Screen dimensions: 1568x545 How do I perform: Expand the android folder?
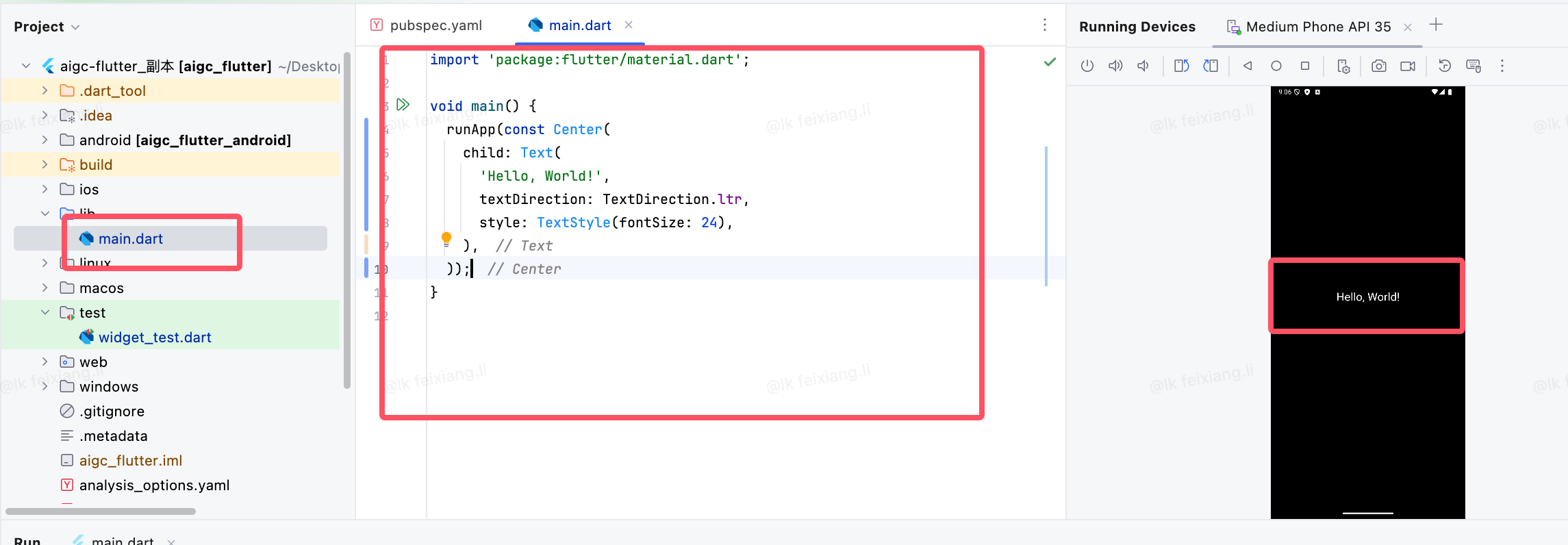coord(45,140)
